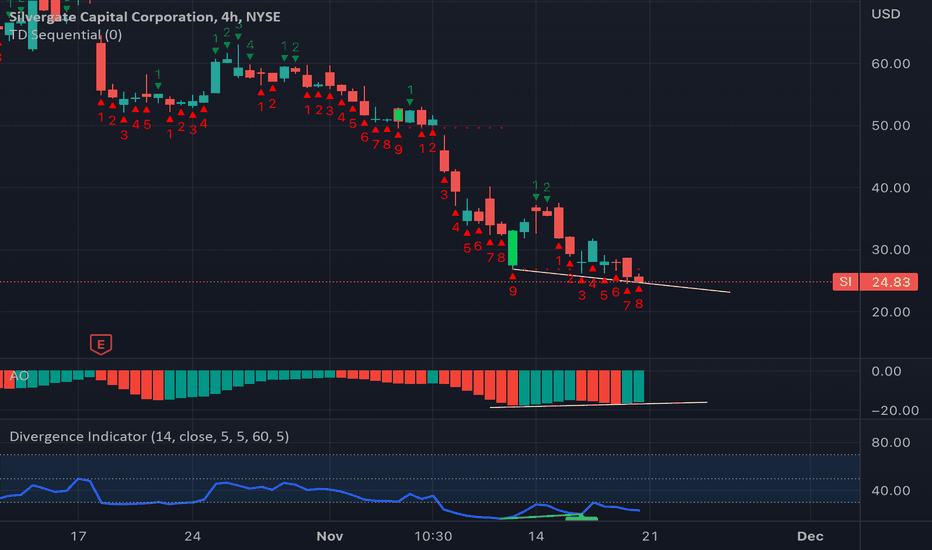932x550 pixels.
Task: Select the 17 date on time axis
Action: tap(78, 536)
